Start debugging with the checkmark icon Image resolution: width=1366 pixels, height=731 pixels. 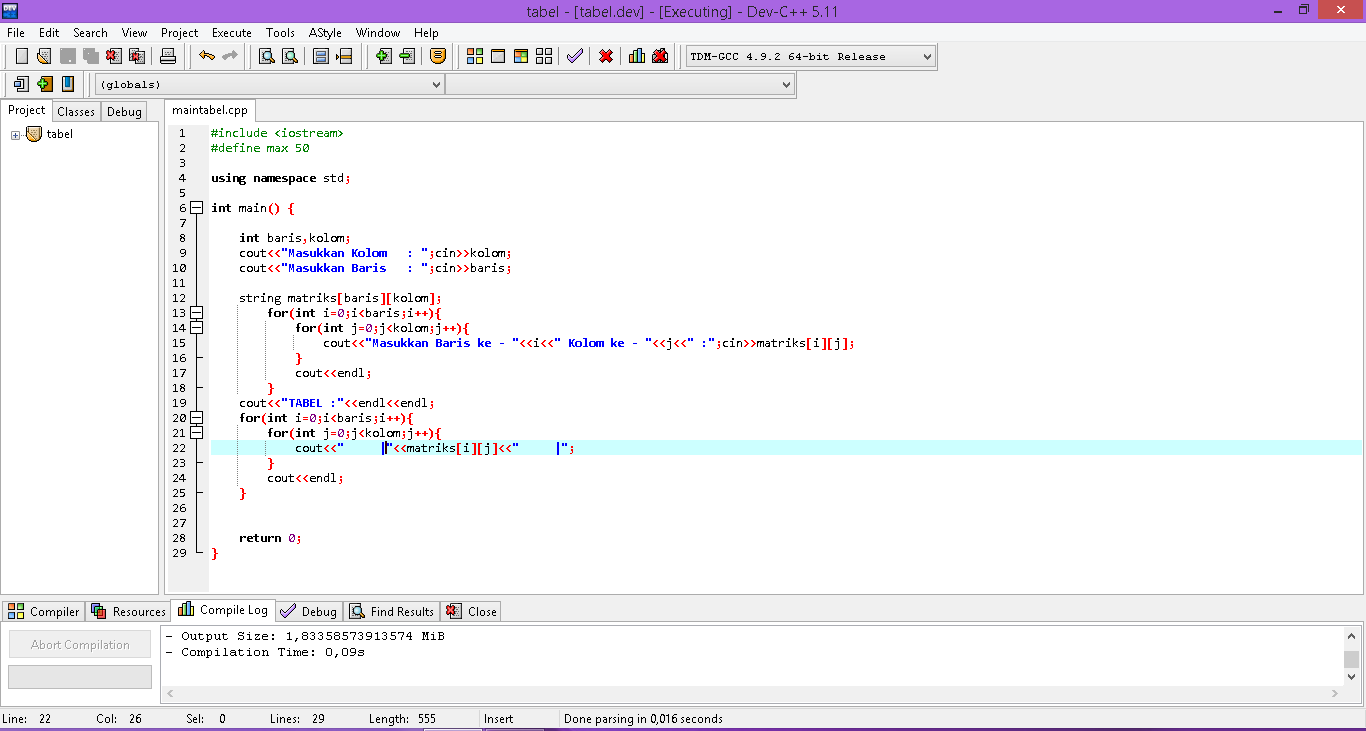(574, 56)
